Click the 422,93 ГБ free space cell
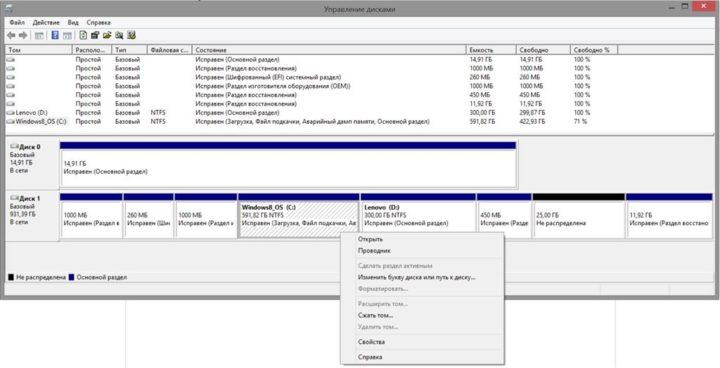 pos(533,122)
